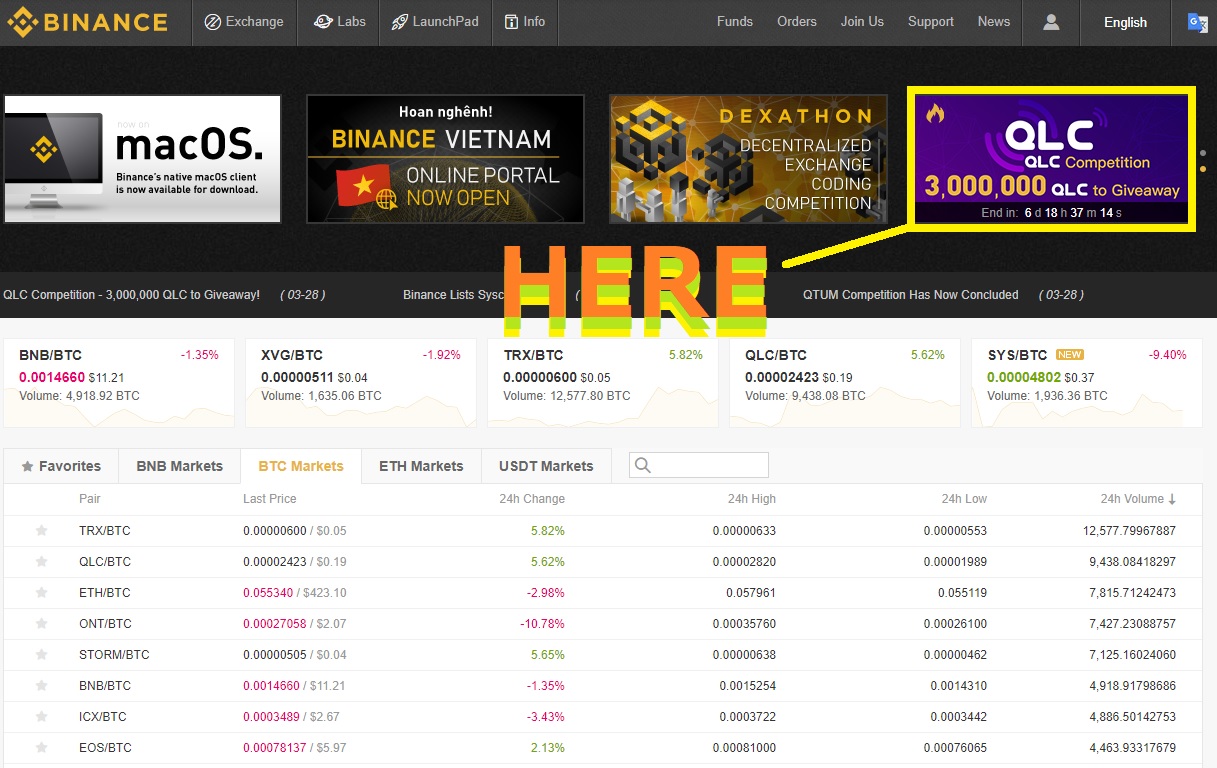1217x768 pixels.
Task: Click the 24h high value 0.00081000
Action: coord(744,748)
